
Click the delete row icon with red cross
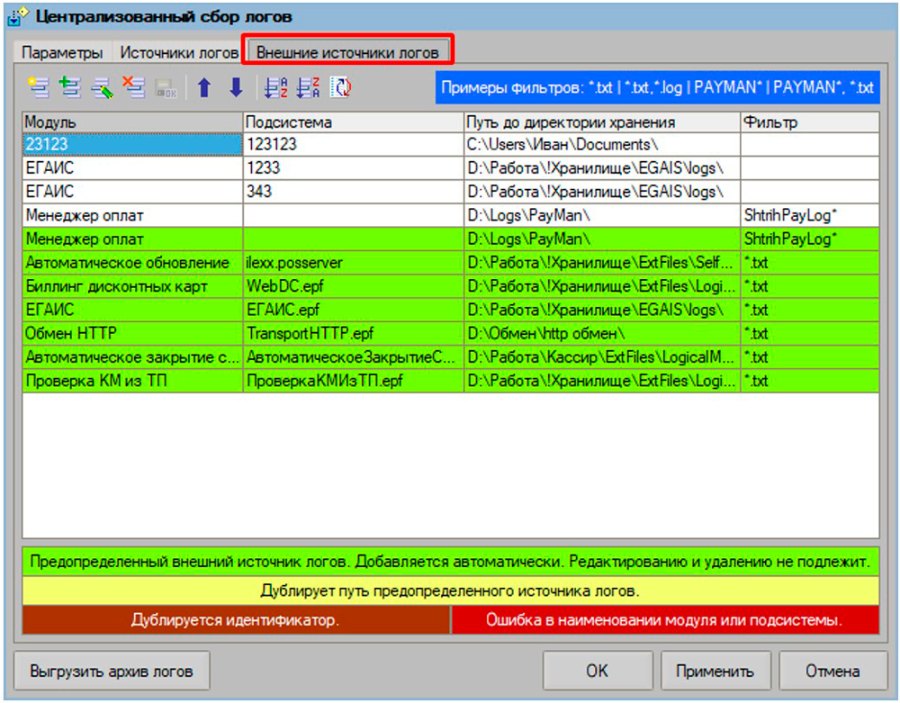(134, 88)
